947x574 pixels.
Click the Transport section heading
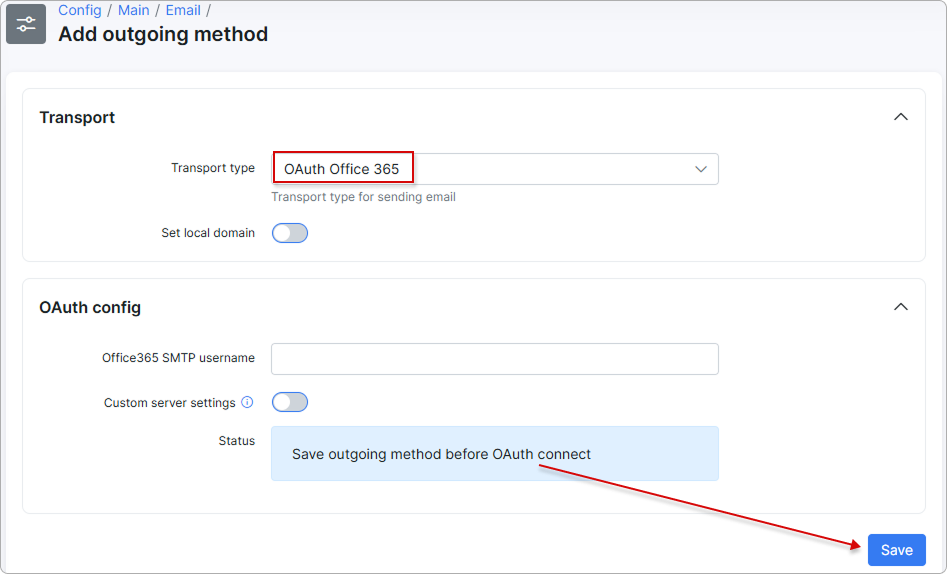[x=77, y=117]
